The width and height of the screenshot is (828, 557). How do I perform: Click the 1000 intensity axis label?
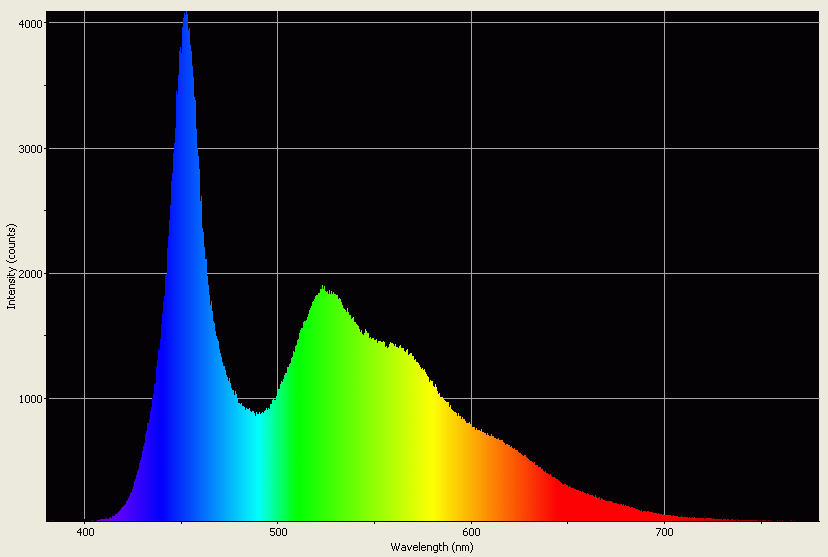pyautogui.click(x=30, y=399)
